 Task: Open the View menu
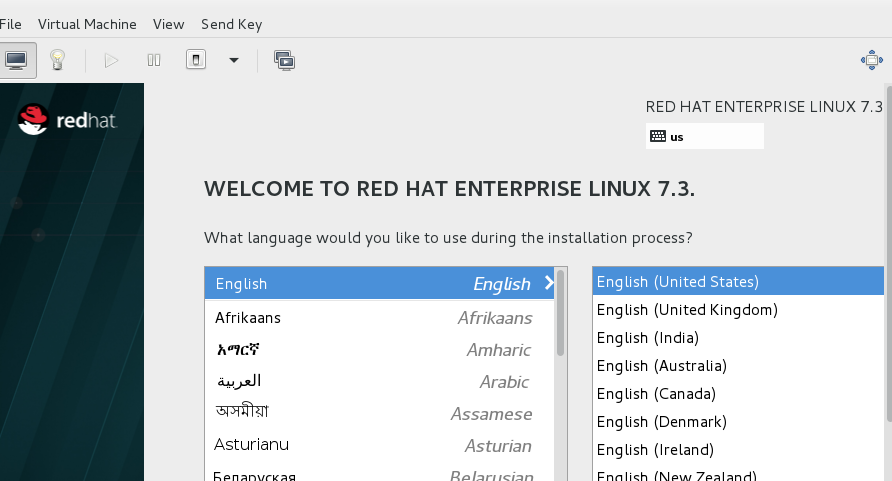pyautogui.click(x=168, y=24)
